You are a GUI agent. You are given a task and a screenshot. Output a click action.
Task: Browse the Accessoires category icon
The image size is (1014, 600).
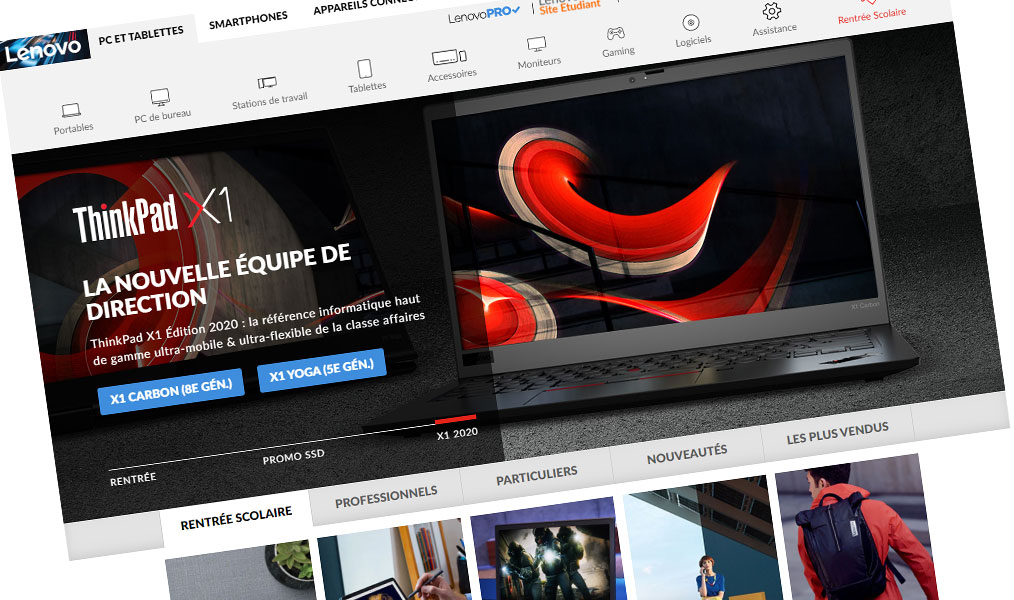449,57
